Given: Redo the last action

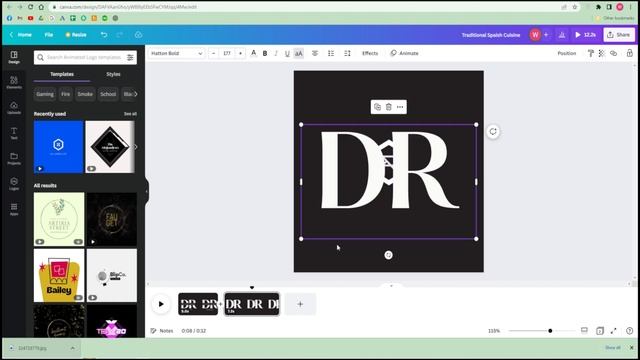Looking at the screenshot, I should click(120, 35).
